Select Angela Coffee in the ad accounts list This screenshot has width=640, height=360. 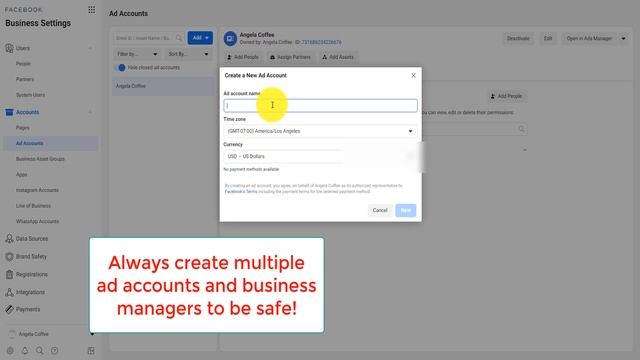click(x=163, y=86)
